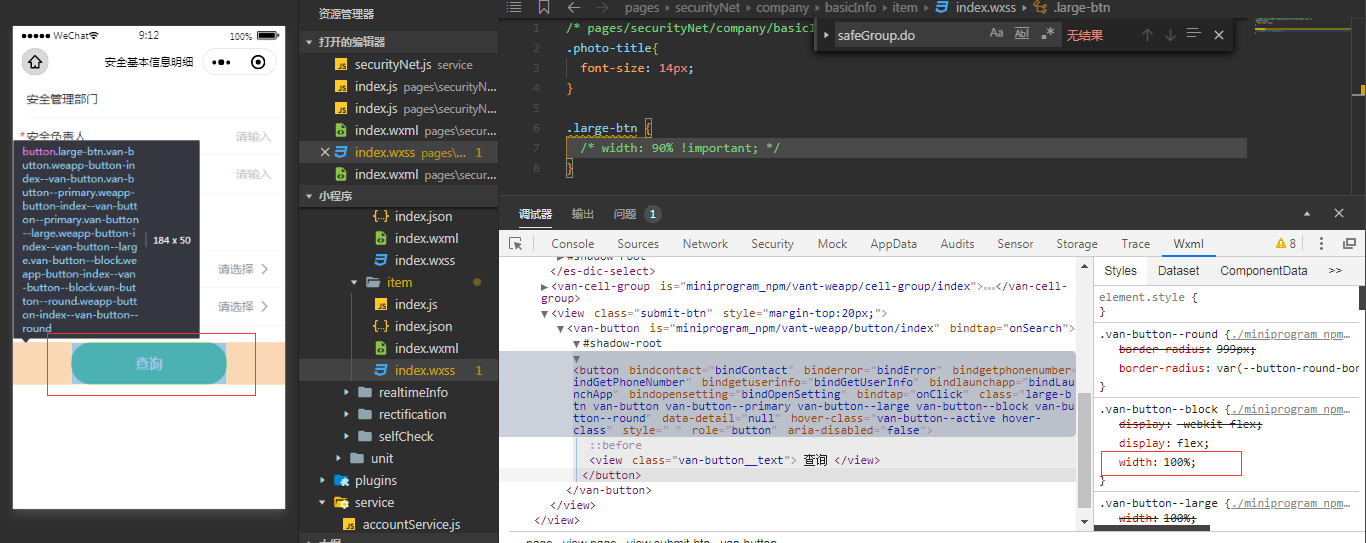This screenshot has height=543, width=1366.
Task: Open securityNet.js in open editors list
Action: 399,64
